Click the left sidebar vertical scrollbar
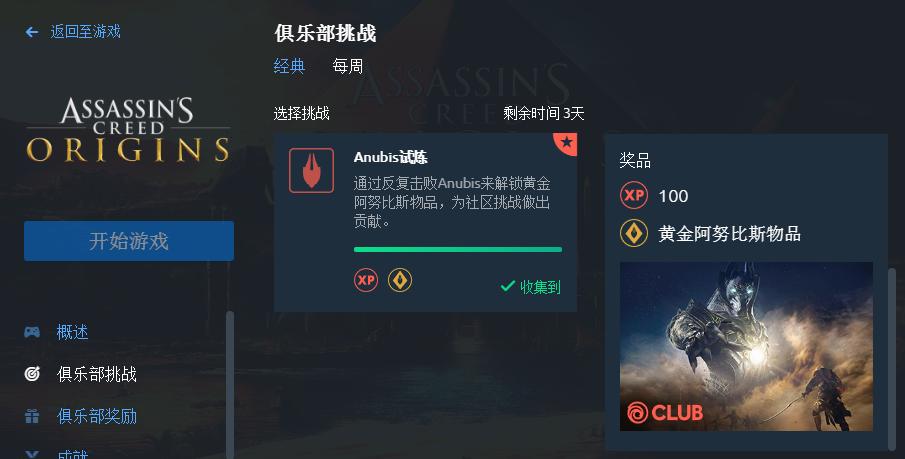The image size is (905, 459). (230, 385)
